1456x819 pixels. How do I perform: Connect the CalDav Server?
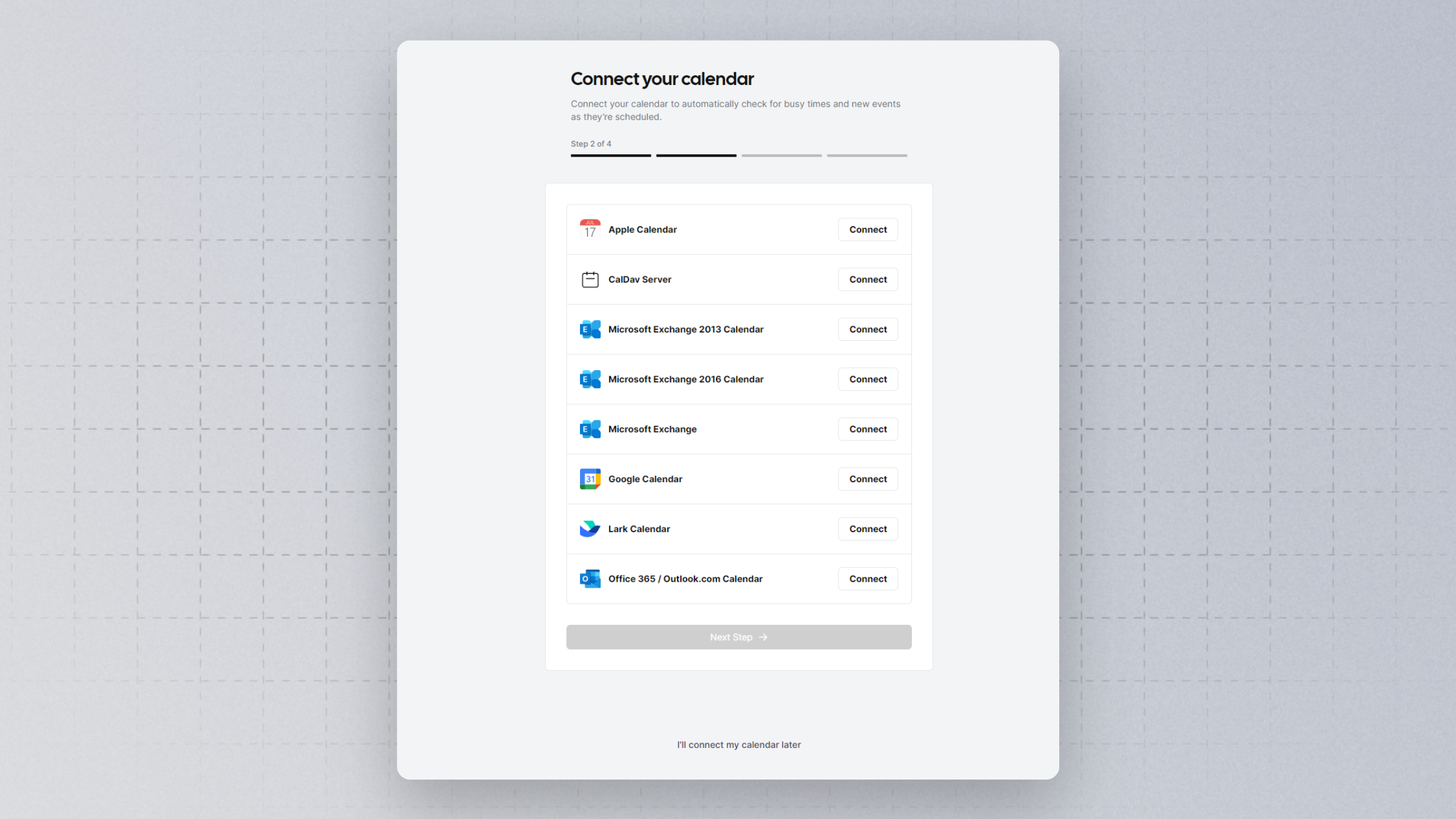click(868, 279)
